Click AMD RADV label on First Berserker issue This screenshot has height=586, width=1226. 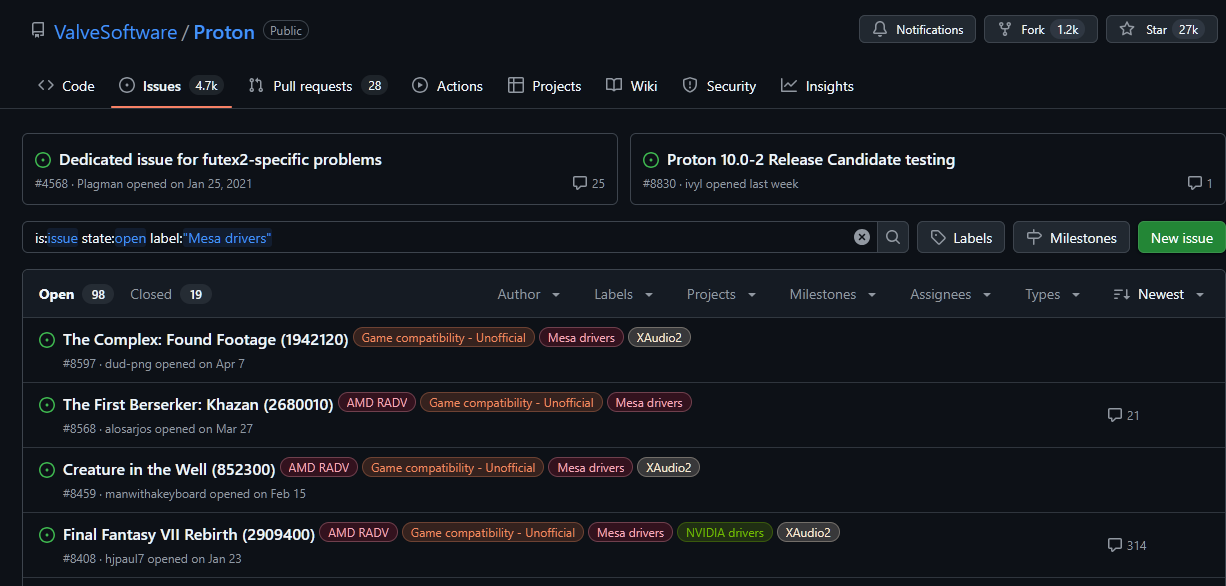pos(377,403)
